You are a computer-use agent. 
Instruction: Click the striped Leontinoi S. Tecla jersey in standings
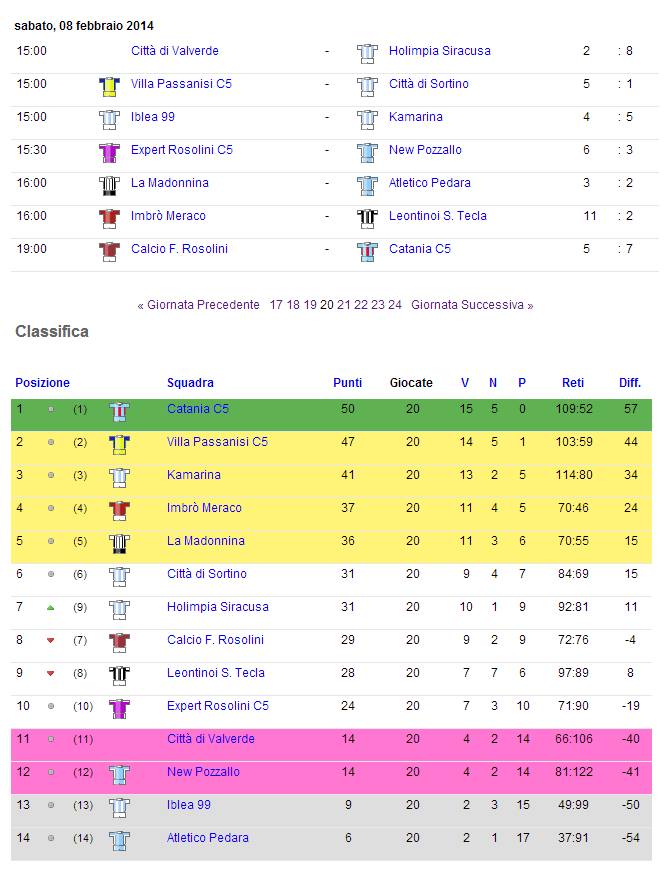119,675
